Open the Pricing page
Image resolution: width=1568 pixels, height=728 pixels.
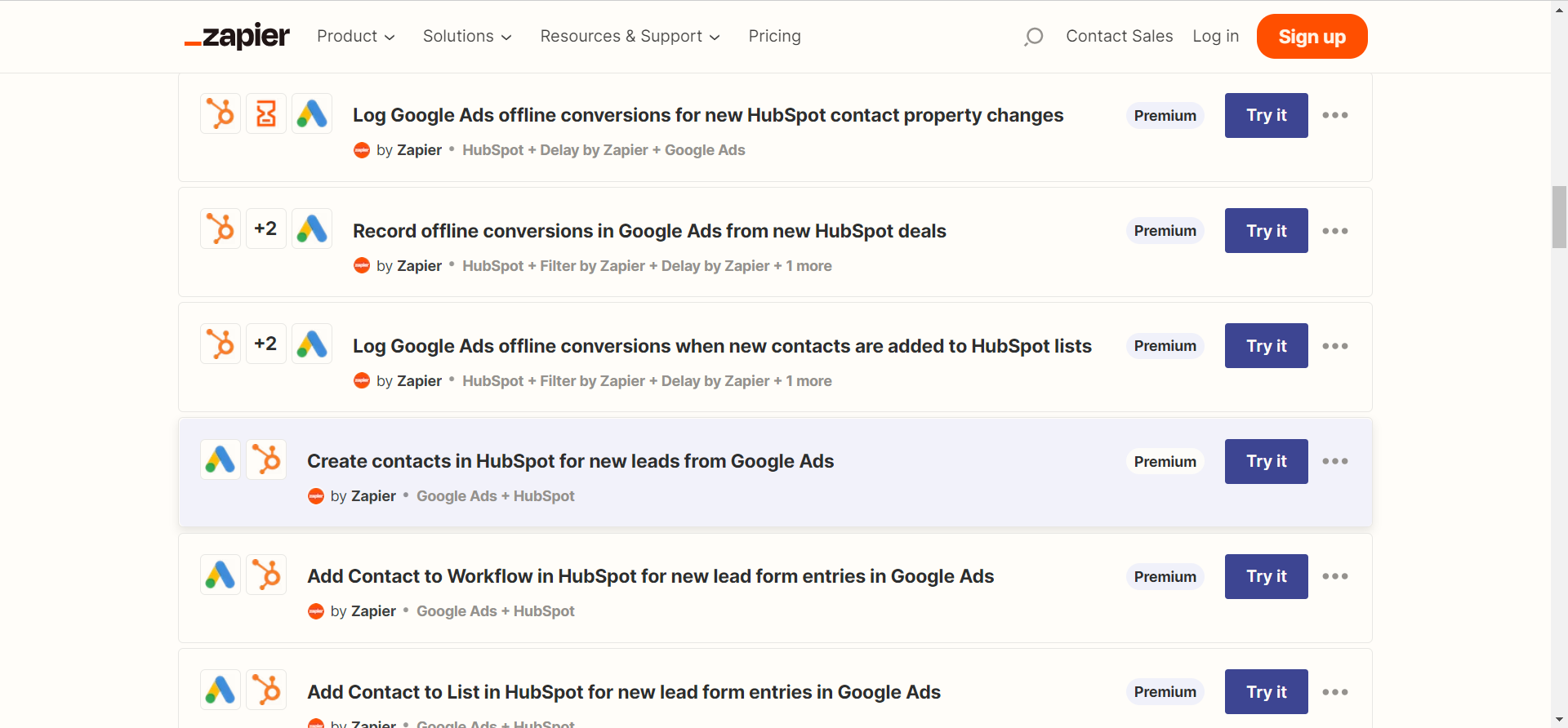pyautogui.click(x=775, y=36)
